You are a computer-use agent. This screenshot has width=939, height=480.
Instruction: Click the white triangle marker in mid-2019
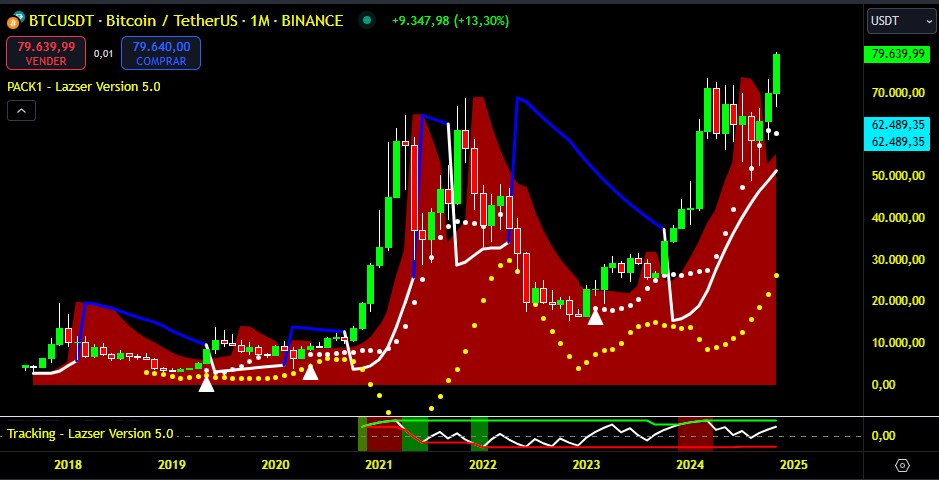(x=206, y=382)
